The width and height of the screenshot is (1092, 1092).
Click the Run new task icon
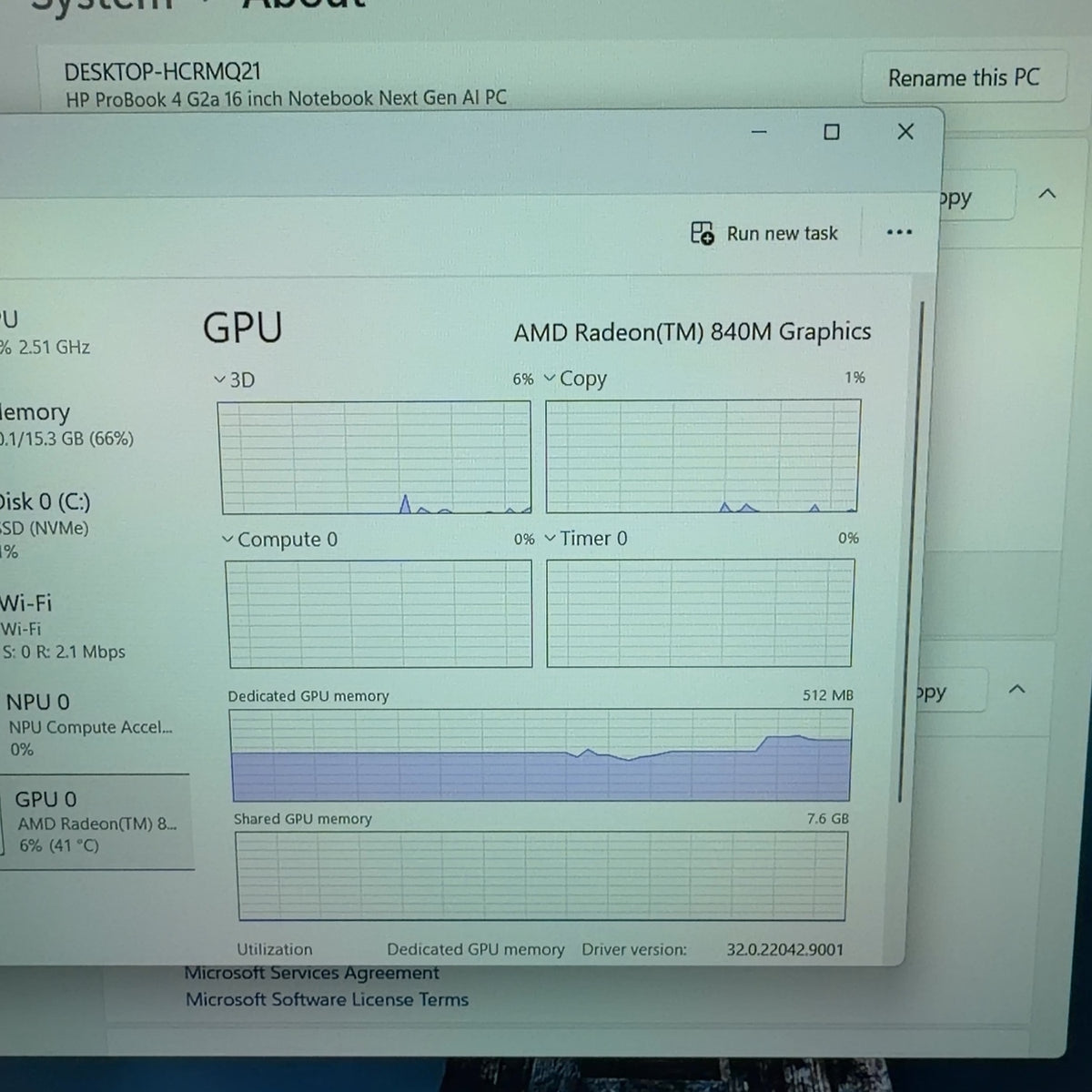point(702,233)
